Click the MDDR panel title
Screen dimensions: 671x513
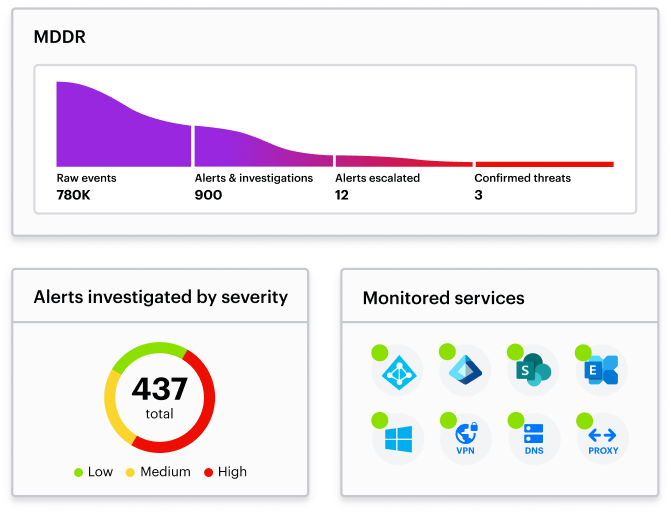coord(59,37)
